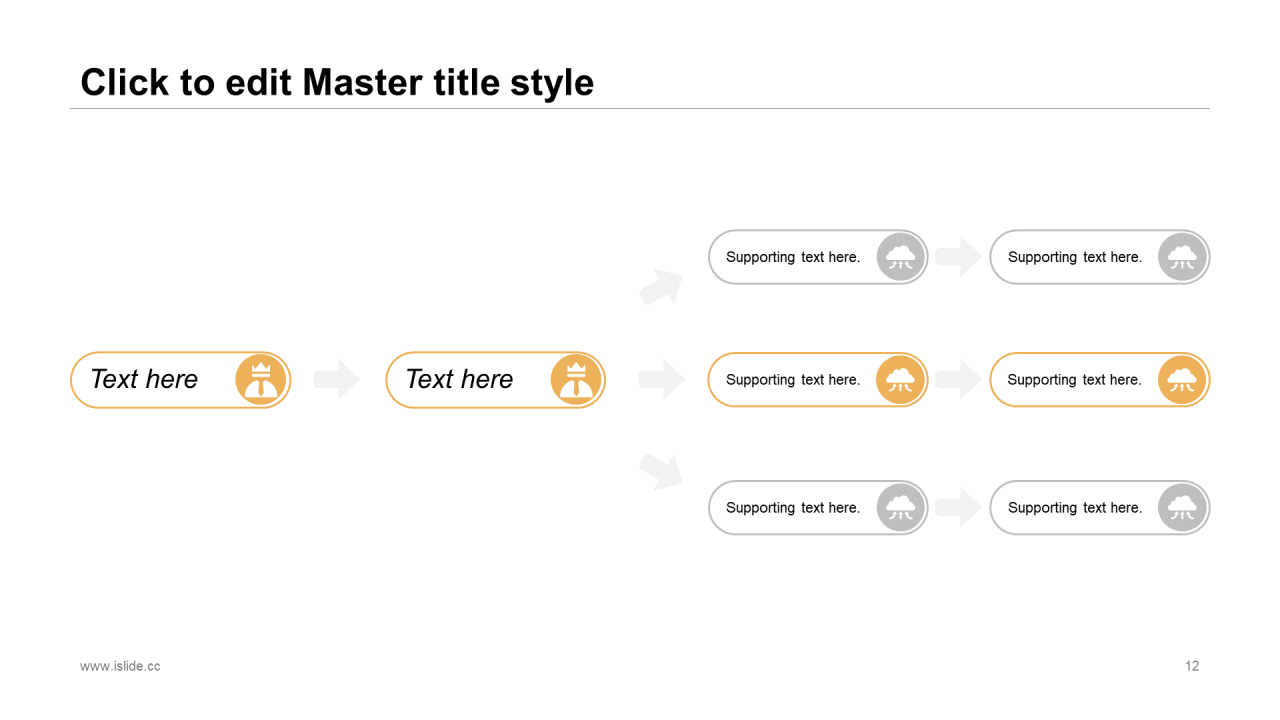The image size is (1280, 720).
Task: Select the first Text here label
Action: (x=144, y=380)
